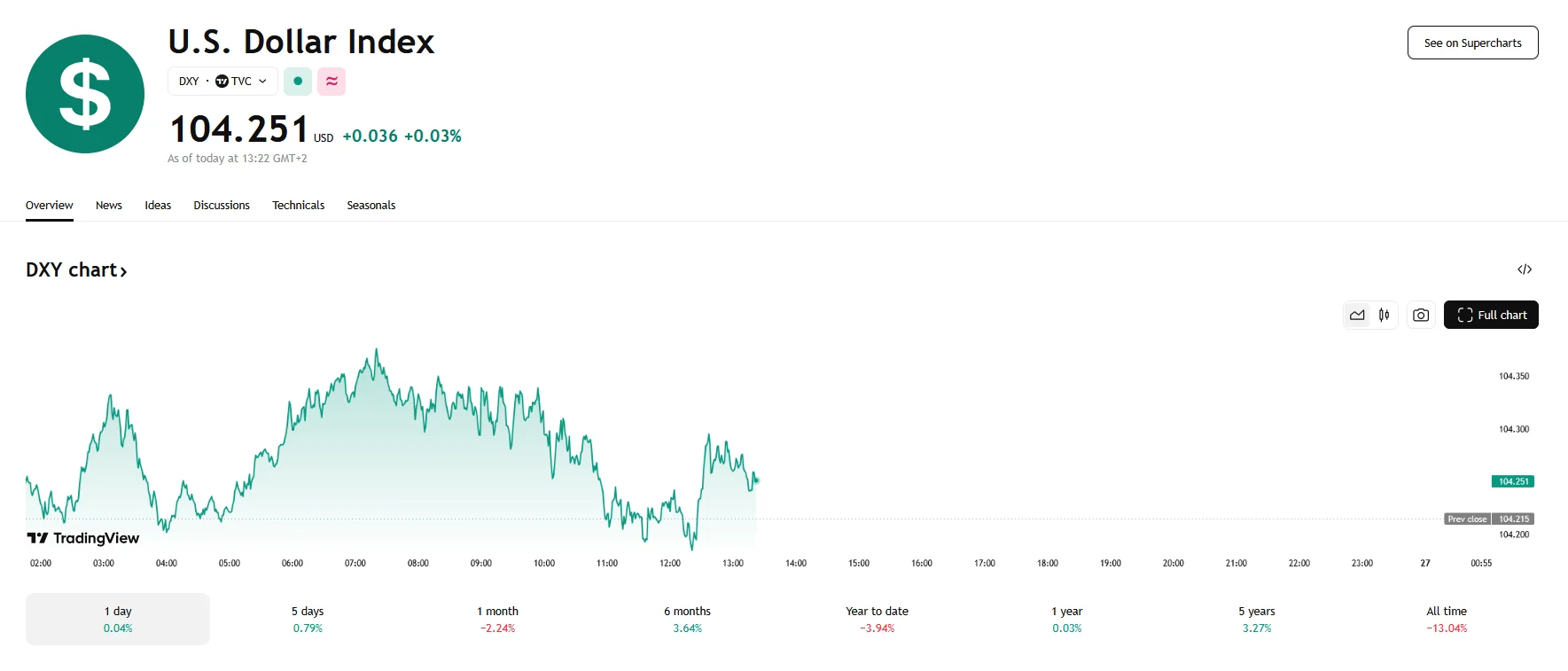Click the See on Supercharts button
This screenshot has height=671, width=1568.
(x=1472, y=43)
